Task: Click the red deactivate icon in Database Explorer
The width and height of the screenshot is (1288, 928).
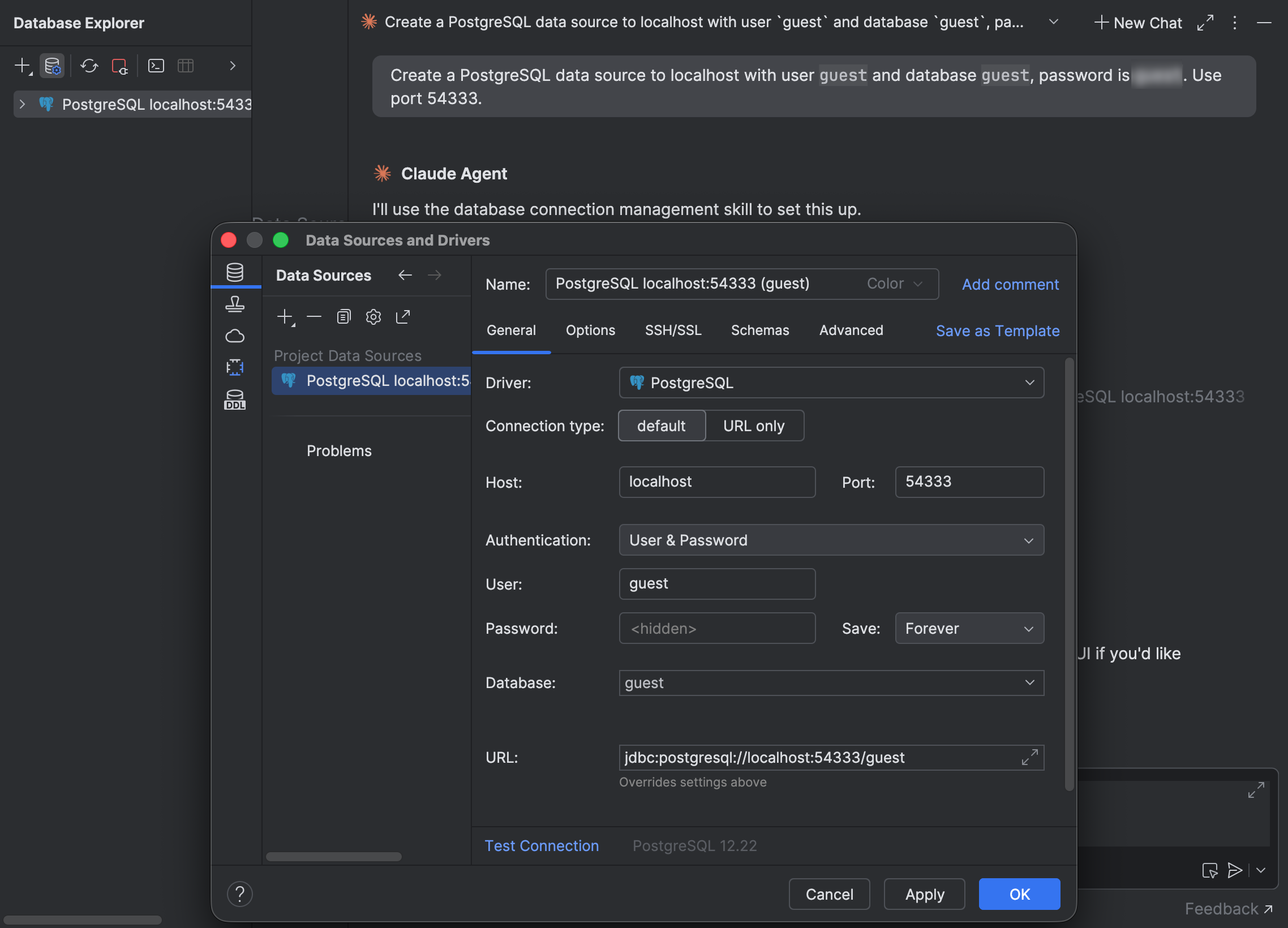Action: tap(119, 66)
